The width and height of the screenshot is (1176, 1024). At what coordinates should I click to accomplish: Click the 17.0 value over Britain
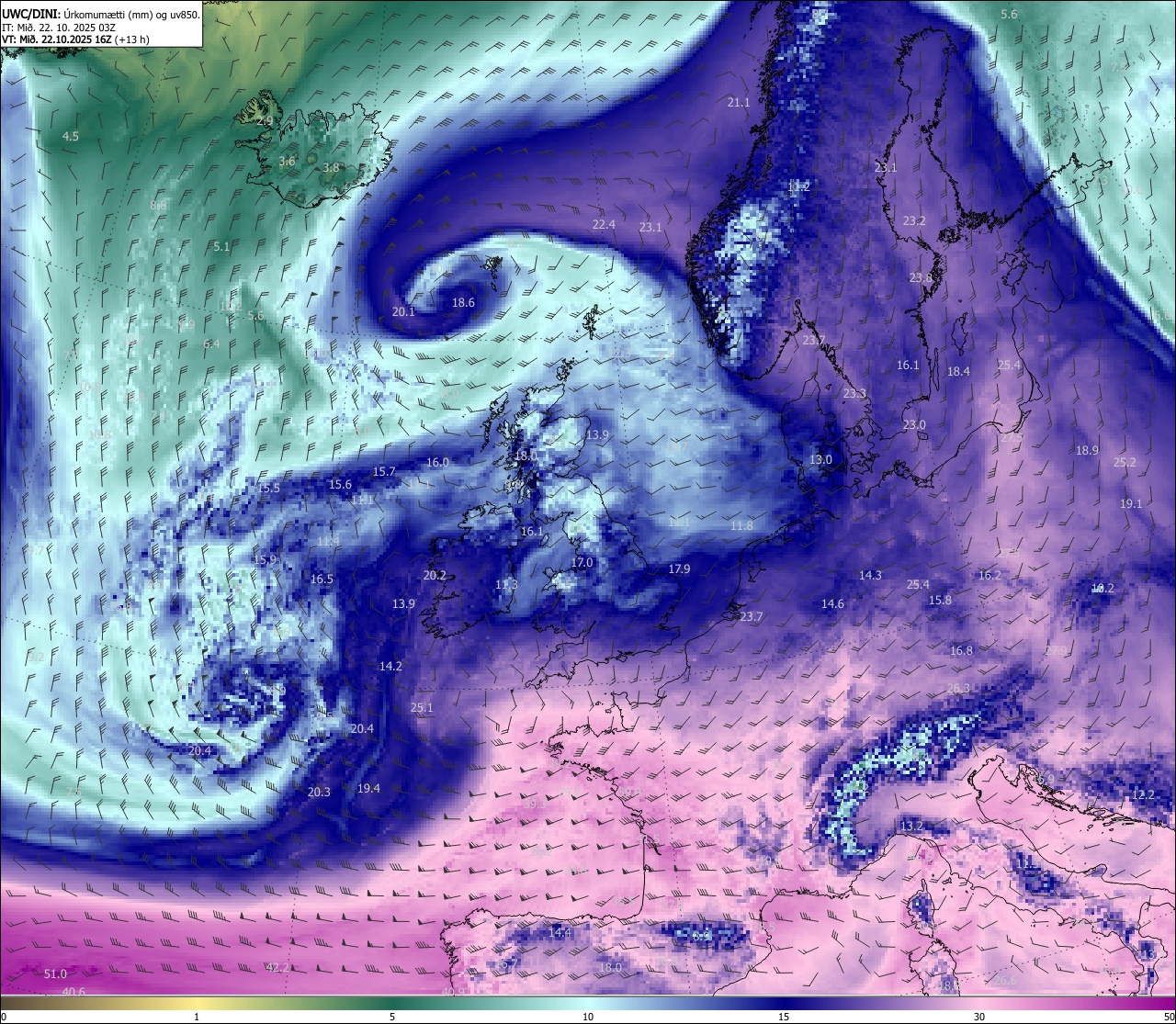(582, 562)
